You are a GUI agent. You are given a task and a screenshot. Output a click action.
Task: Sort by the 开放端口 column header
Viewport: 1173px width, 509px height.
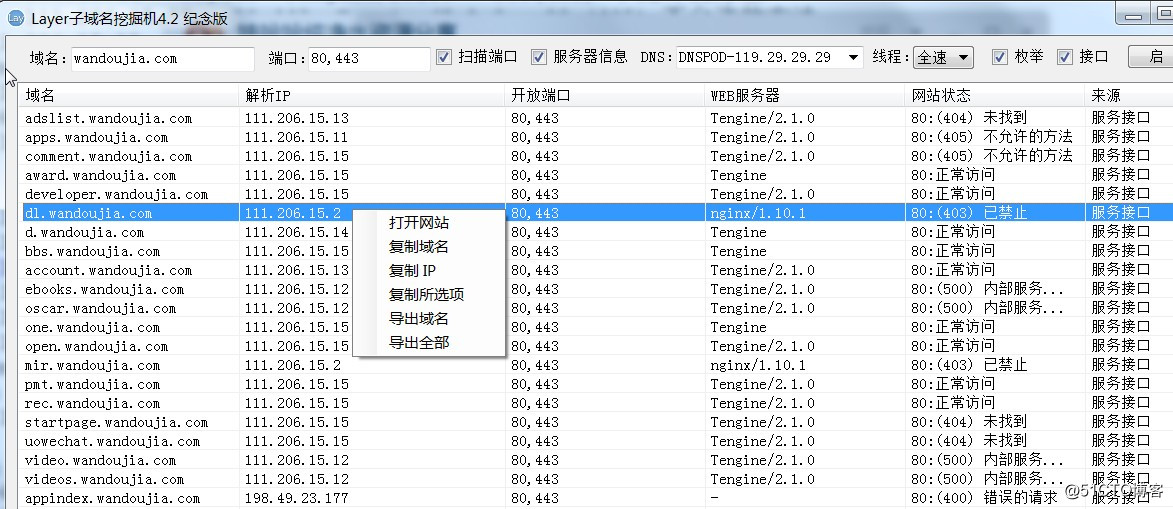tap(605, 95)
